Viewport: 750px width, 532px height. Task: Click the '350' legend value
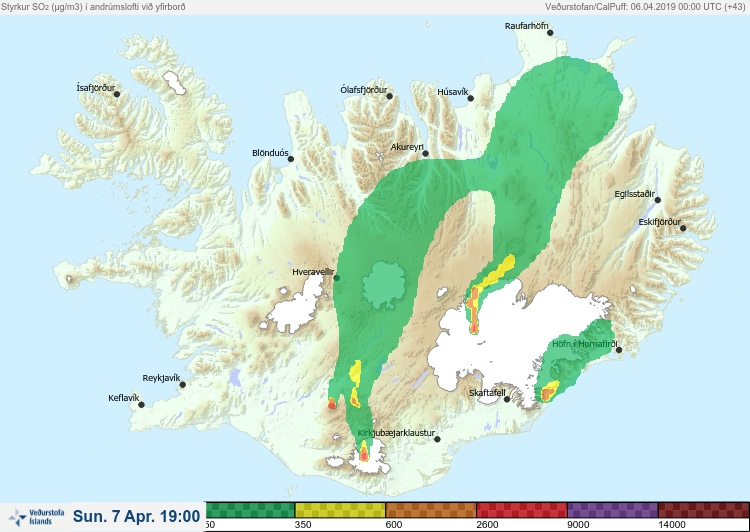(x=303, y=525)
